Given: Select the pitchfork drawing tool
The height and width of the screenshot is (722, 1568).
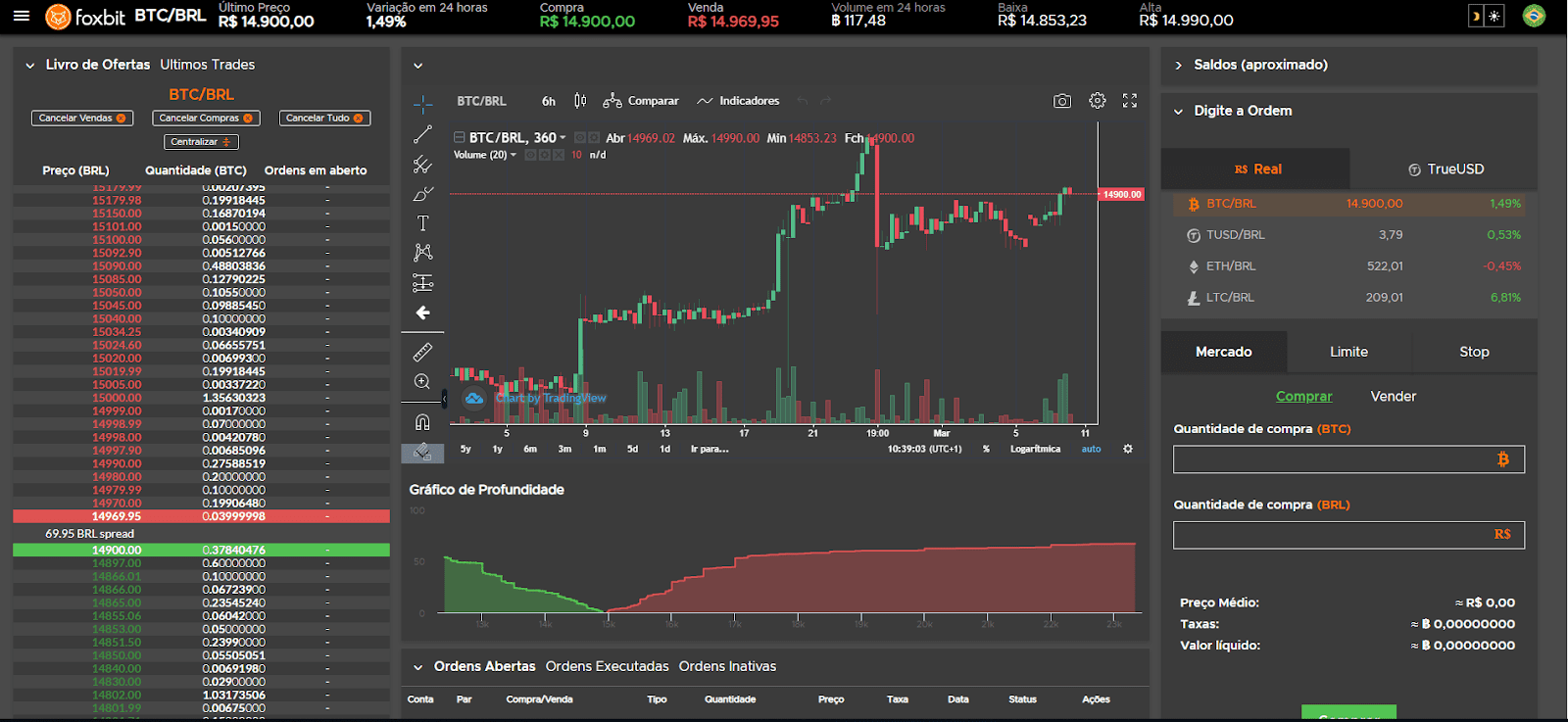Looking at the screenshot, I should [x=422, y=164].
